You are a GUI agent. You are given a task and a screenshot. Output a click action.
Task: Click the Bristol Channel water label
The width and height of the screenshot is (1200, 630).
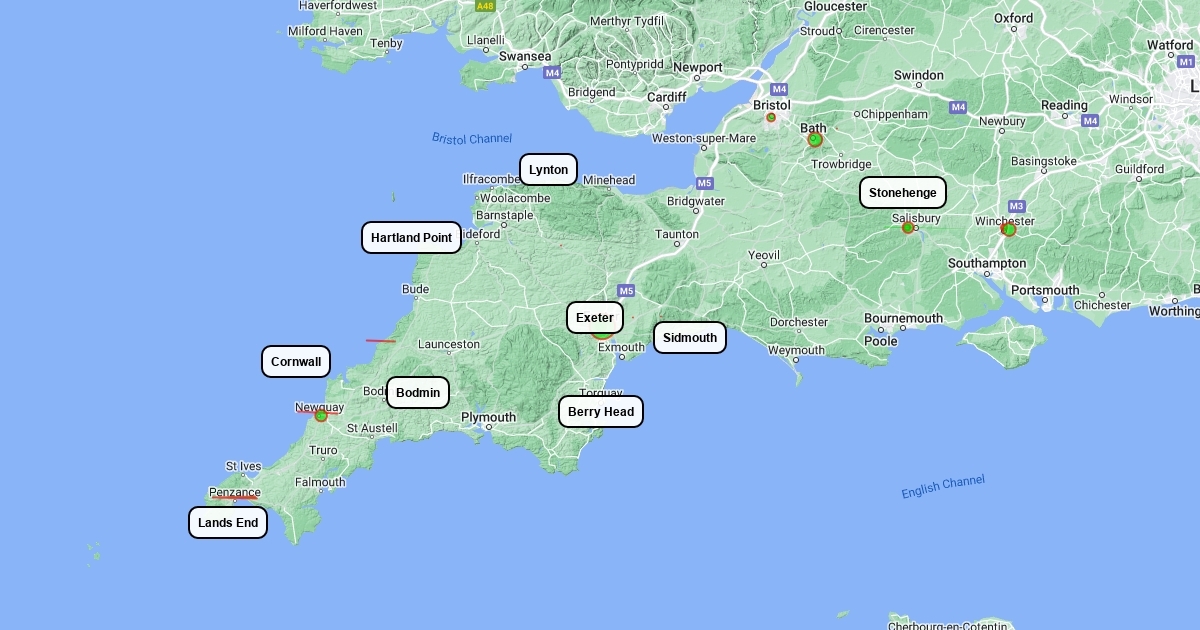[x=472, y=138]
